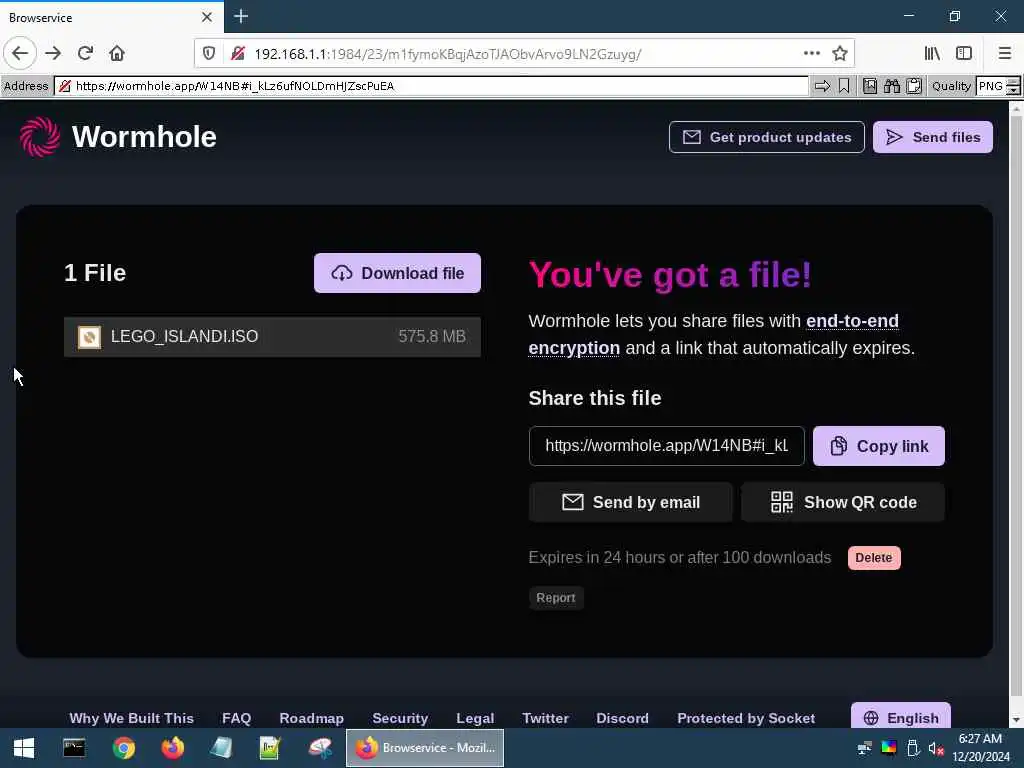Open the taskbar clock 6:27 AM
The width and height of the screenshot is (1024, 768).
pyautogui.click(x=980, y=748)
